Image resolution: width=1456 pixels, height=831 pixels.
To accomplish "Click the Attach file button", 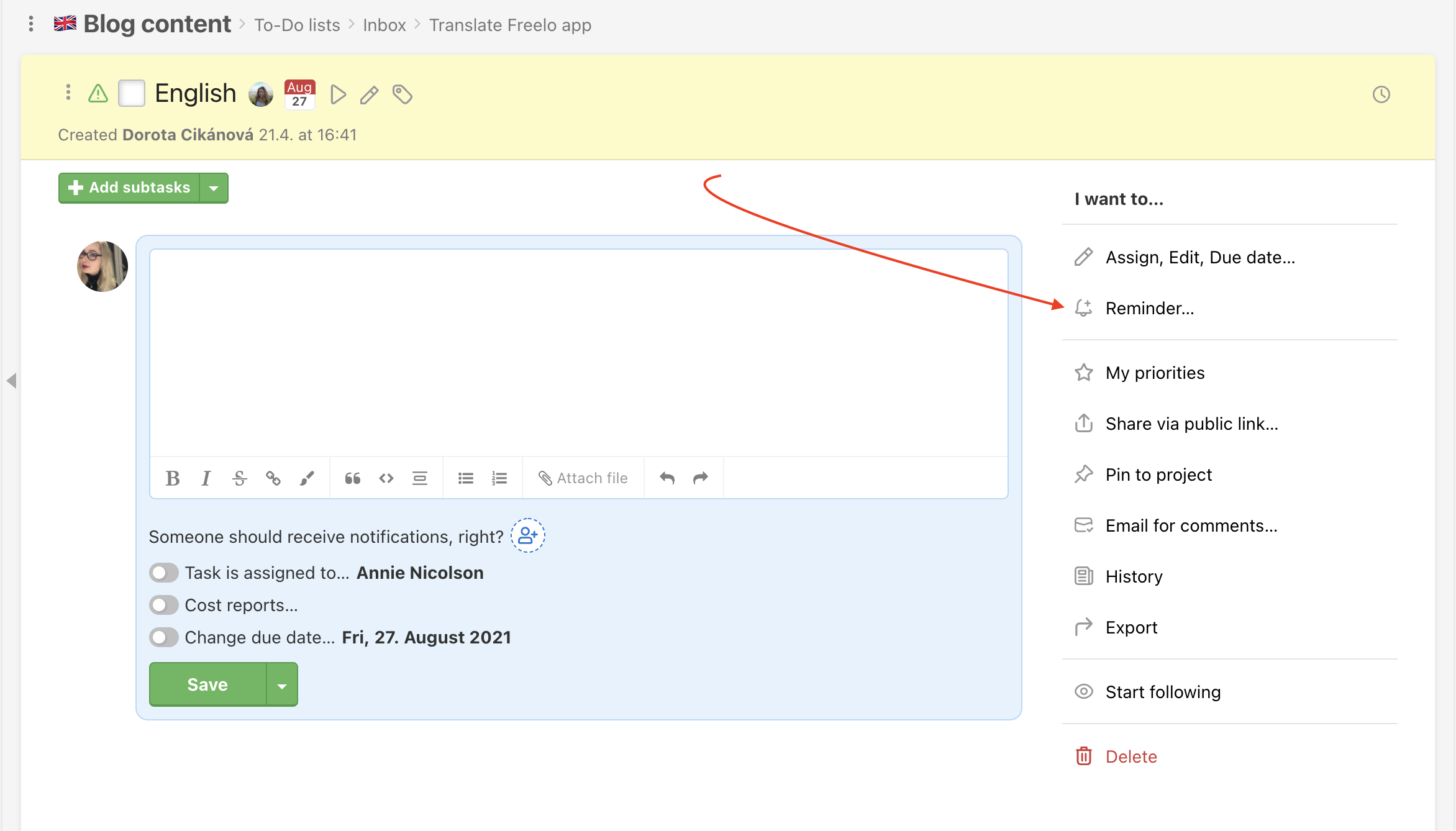I will tap(584, 477).
